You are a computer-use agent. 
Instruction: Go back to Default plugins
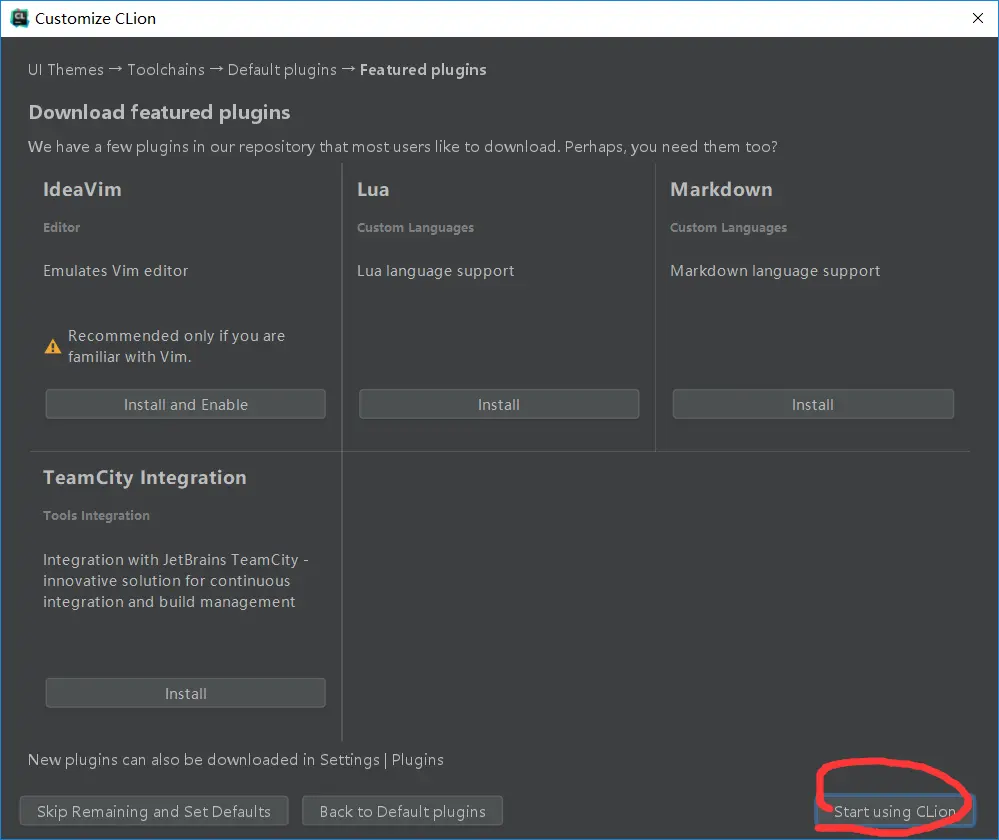click(402, 811)
